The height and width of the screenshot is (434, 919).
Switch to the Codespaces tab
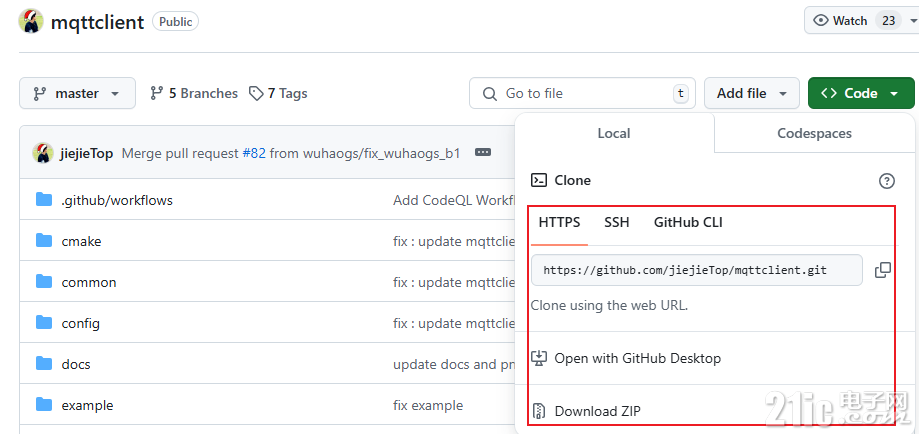[x=814, y=133]
